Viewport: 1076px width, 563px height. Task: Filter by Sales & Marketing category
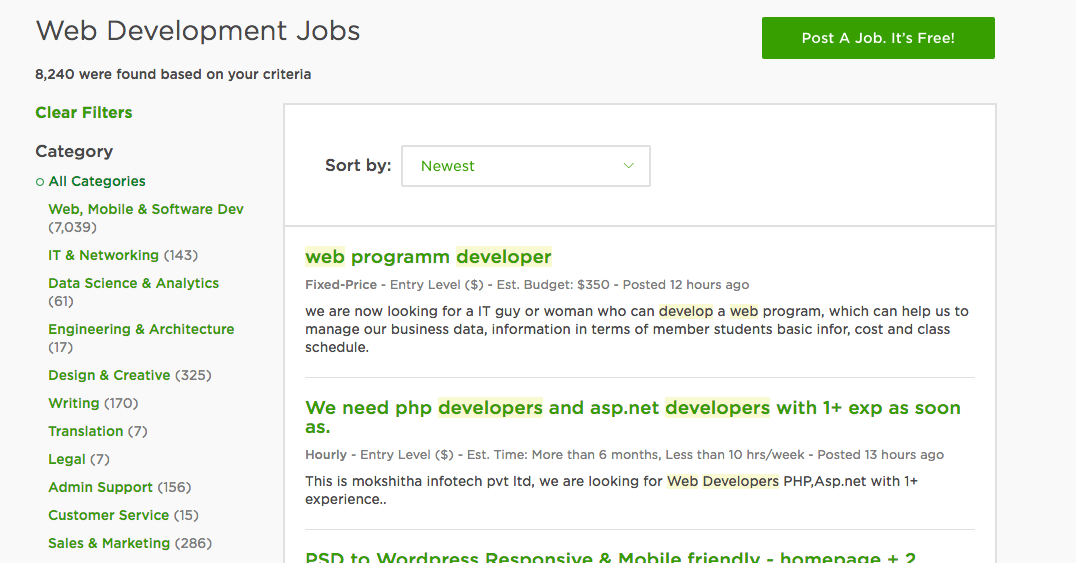pos(109,544)
